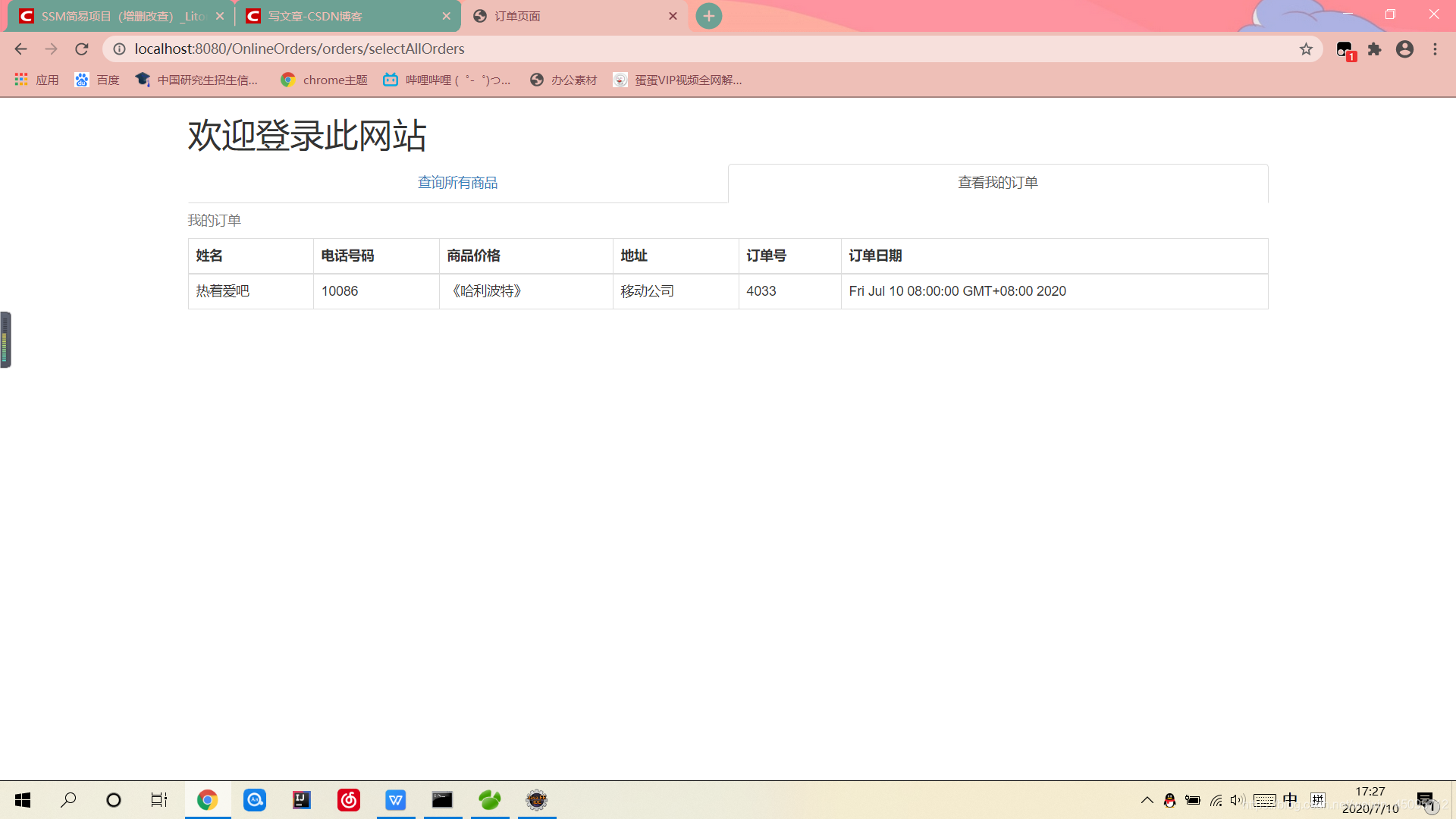The width and height of the screenshot is (1456, 819).
Task: Open the Chrome three-dot menu
Action: 1435,49
